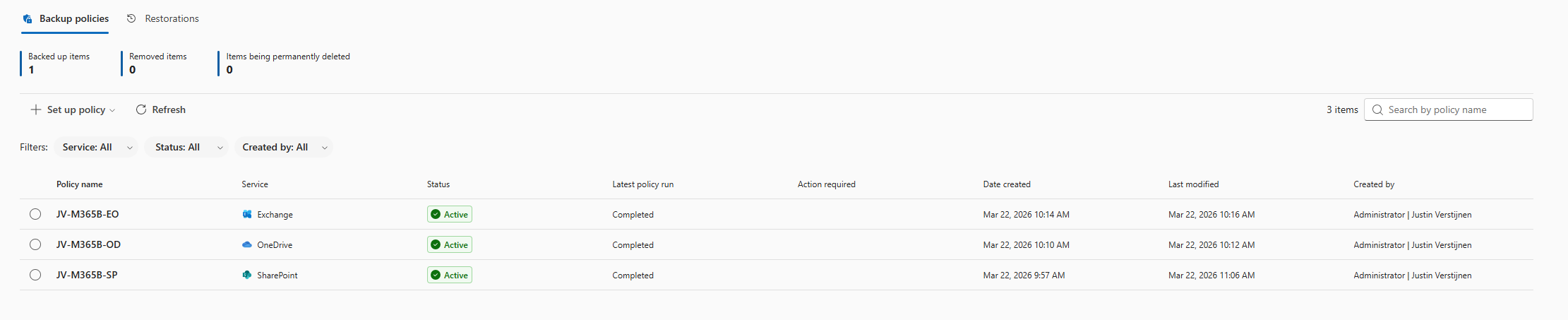Click the Refresh button label
Image resolution: width=1568 pixels, height=320 pixels.
click(x=169, y=109)
